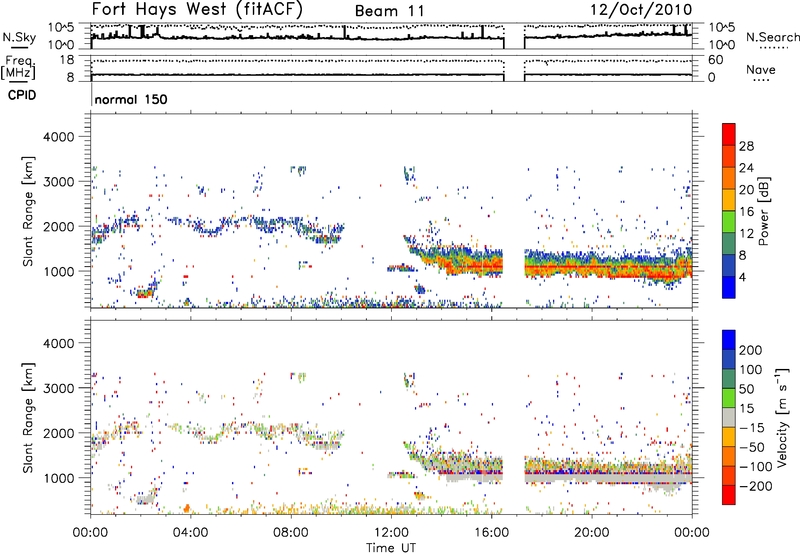
Task: Click the '08:00' time tick label
Action: point(291,533)
